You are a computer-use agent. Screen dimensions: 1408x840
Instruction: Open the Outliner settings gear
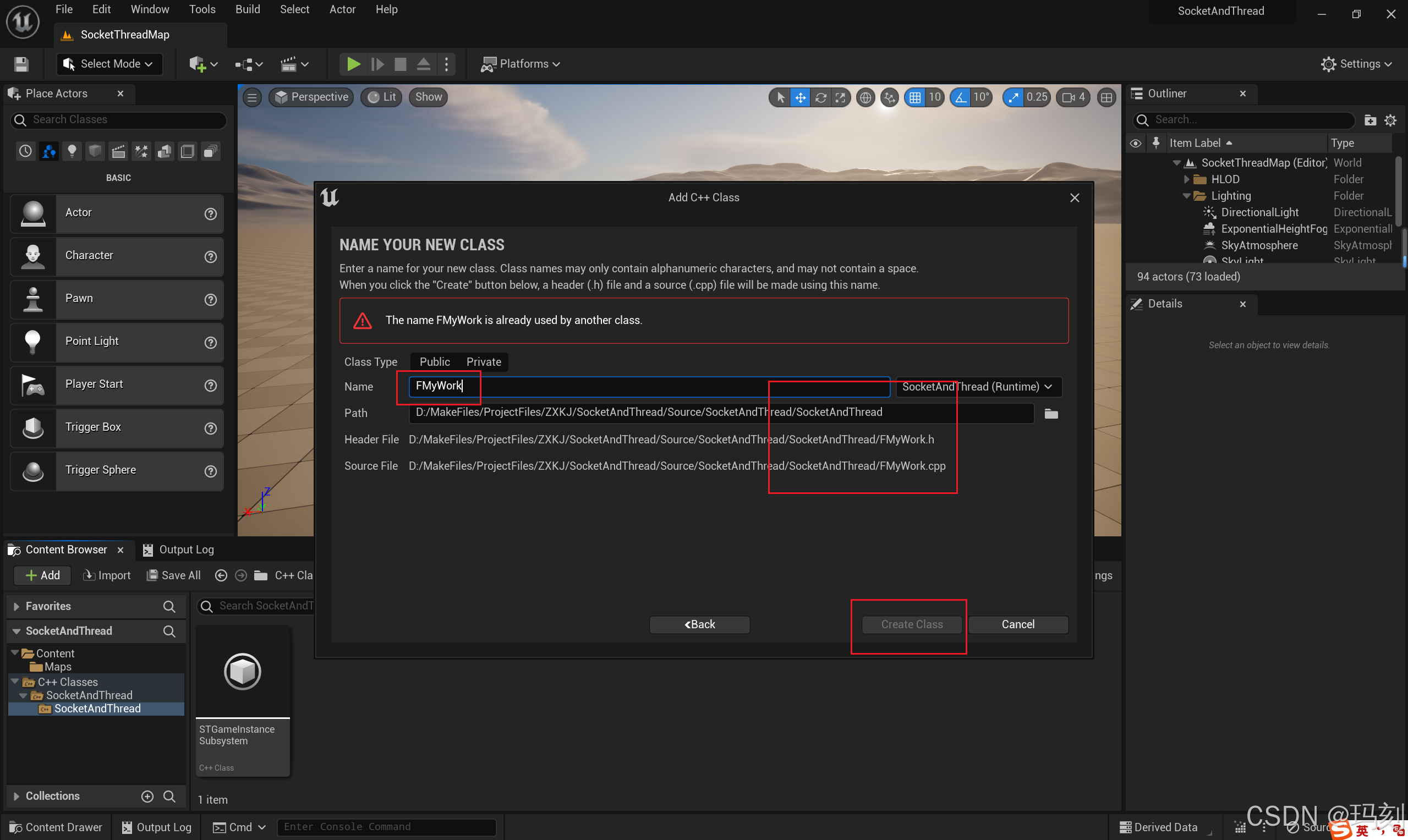coord(1390,120)
